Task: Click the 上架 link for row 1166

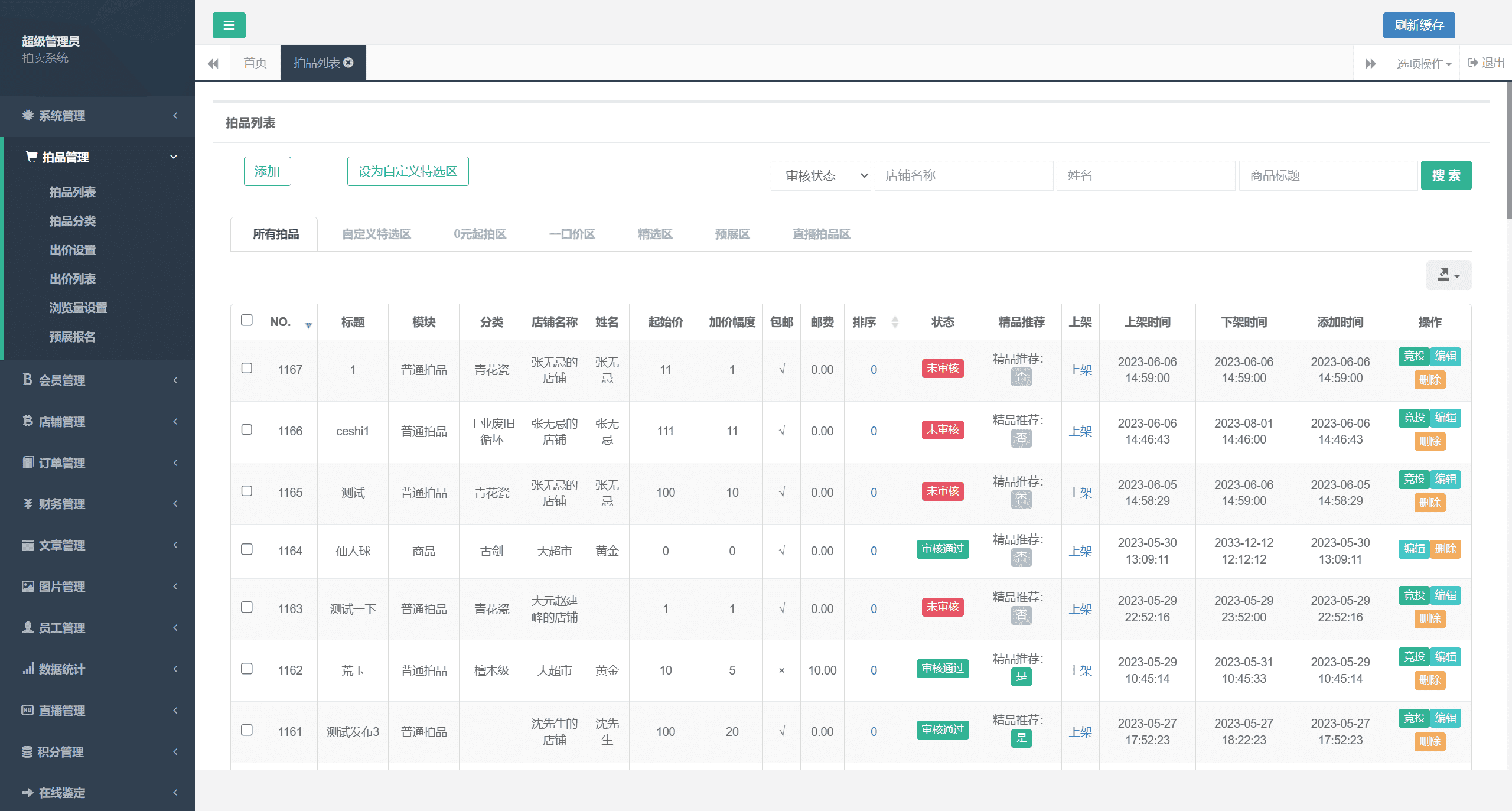Action: (1080, 431)
